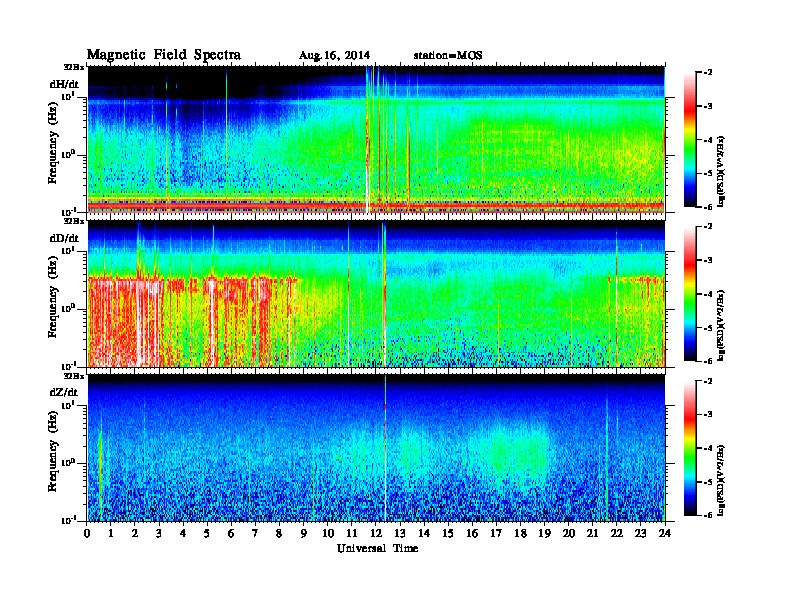Viewport: 792px width, 612px height.
Task: Click hour '2' on Universal Time axis
Action: [135, 533]
